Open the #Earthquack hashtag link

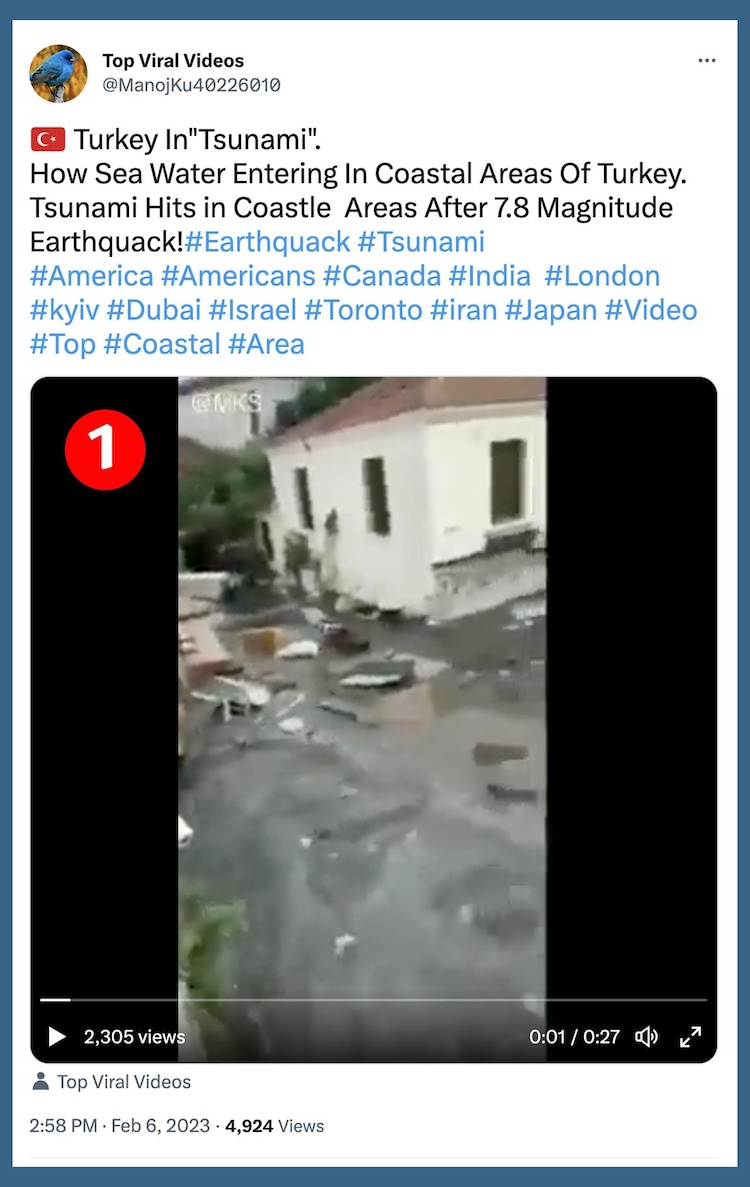pos(267,242)
